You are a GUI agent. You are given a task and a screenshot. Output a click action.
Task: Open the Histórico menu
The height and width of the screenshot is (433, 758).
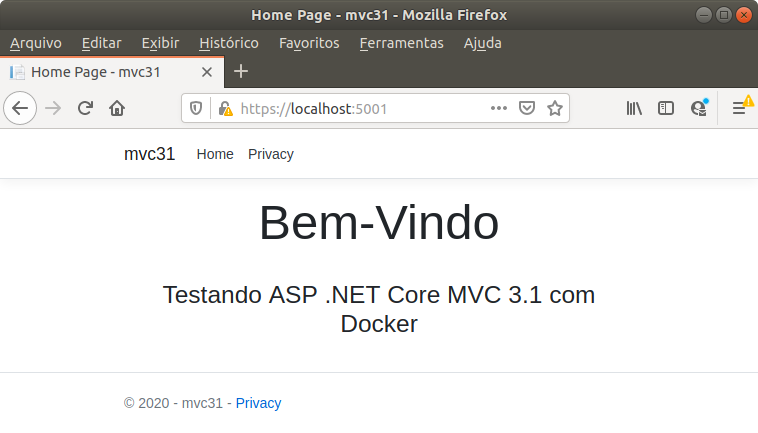pos(229,43)
